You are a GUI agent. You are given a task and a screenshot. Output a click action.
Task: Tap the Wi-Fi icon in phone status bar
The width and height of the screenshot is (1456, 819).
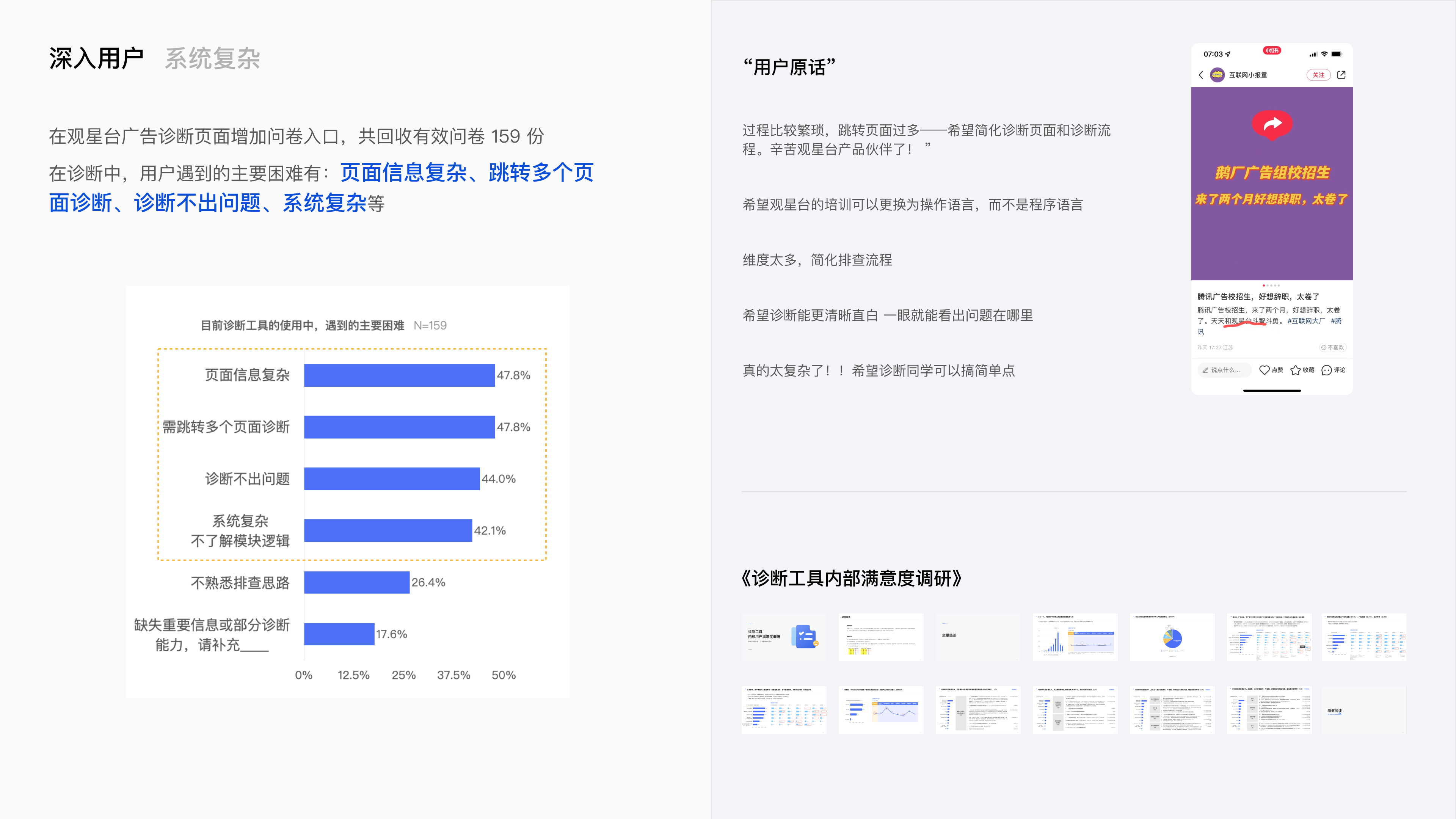click(1324, 54)
